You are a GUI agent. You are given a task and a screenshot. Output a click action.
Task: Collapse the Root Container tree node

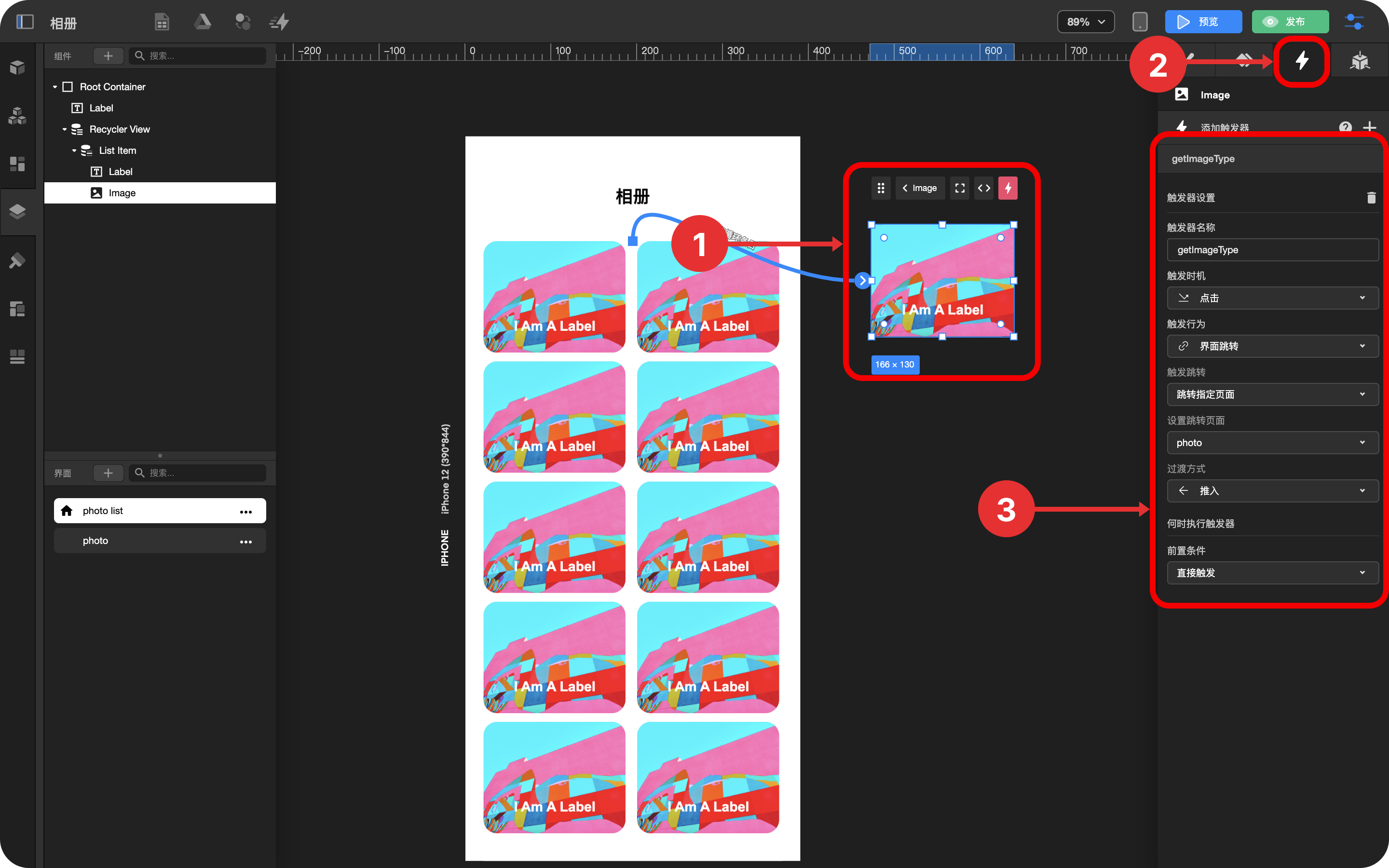coord(55,87)
